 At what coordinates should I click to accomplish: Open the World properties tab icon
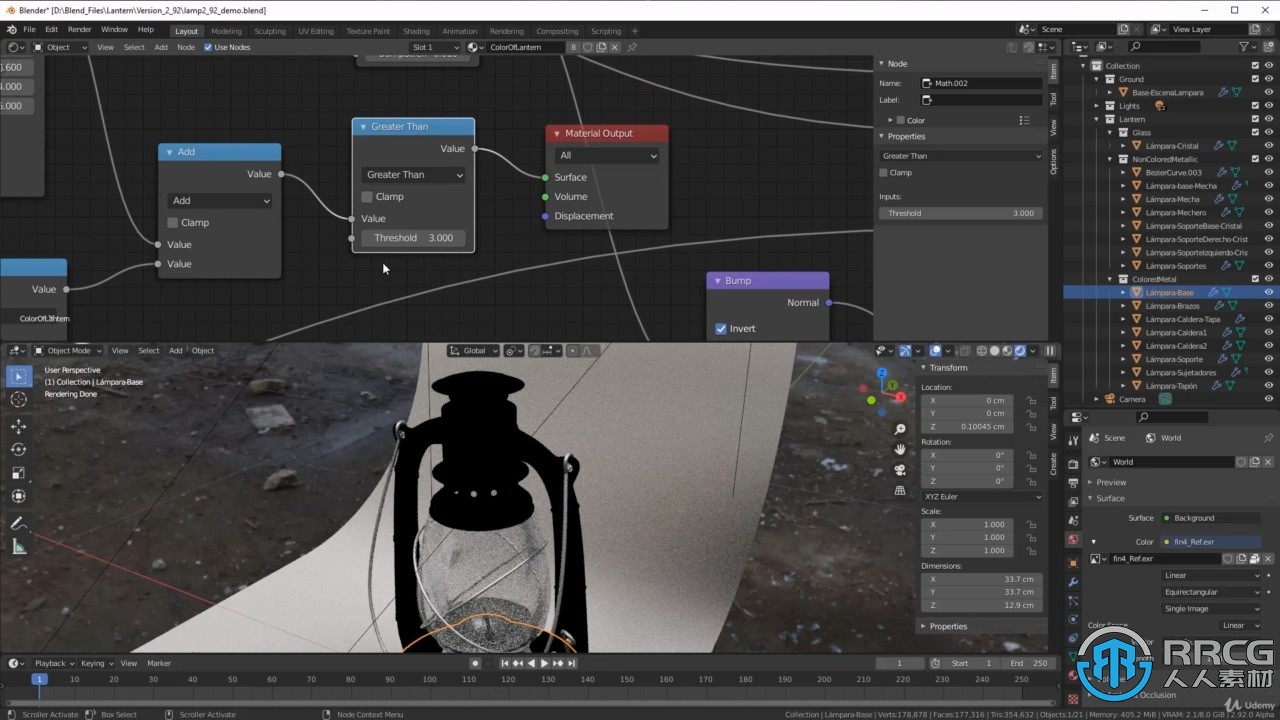tap(1073, 539)
